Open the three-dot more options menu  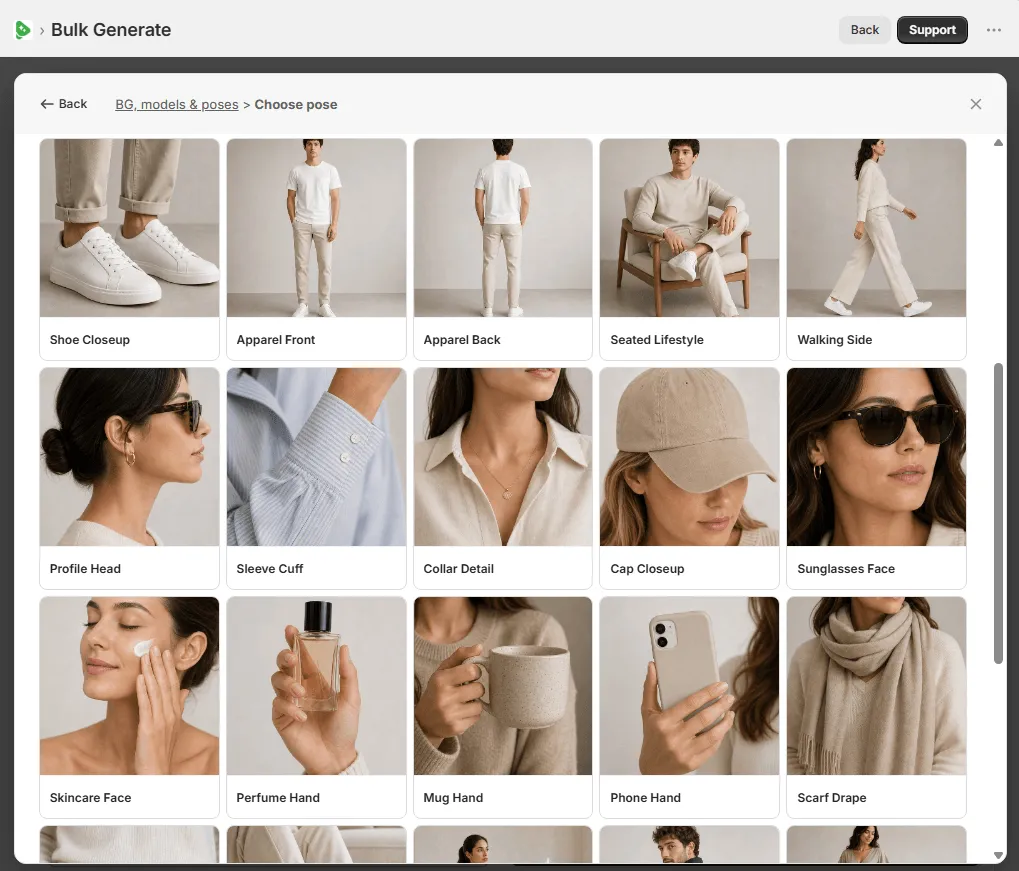994,30
